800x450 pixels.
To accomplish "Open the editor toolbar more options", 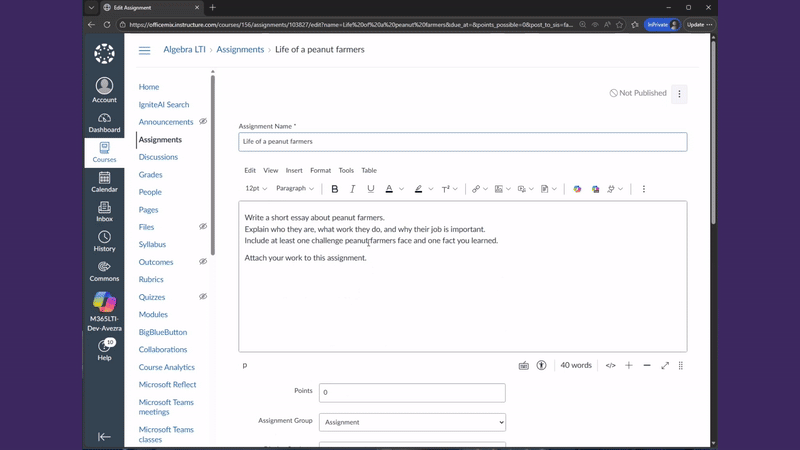I will pos(644,189).
